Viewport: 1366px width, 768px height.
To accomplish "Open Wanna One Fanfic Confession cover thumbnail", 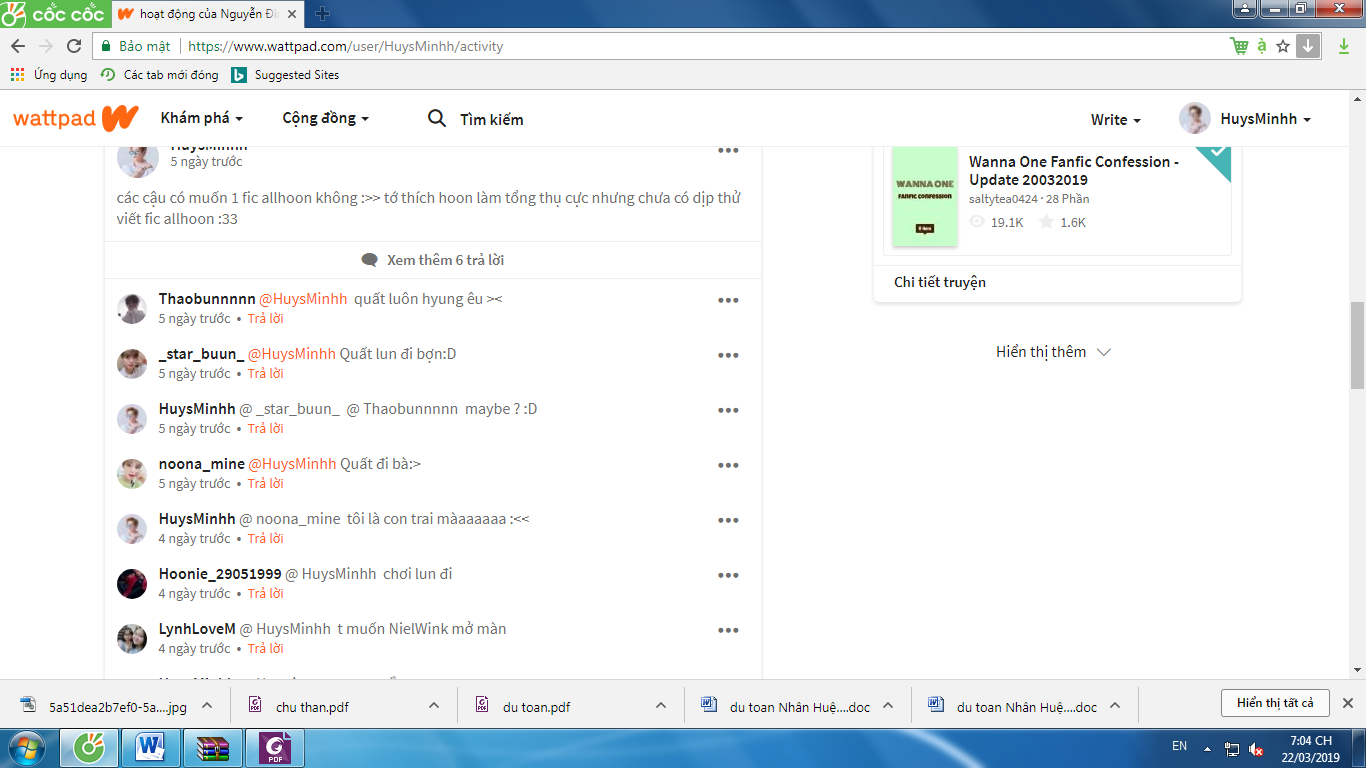I will pyautogui.click(x=924, y=197).
